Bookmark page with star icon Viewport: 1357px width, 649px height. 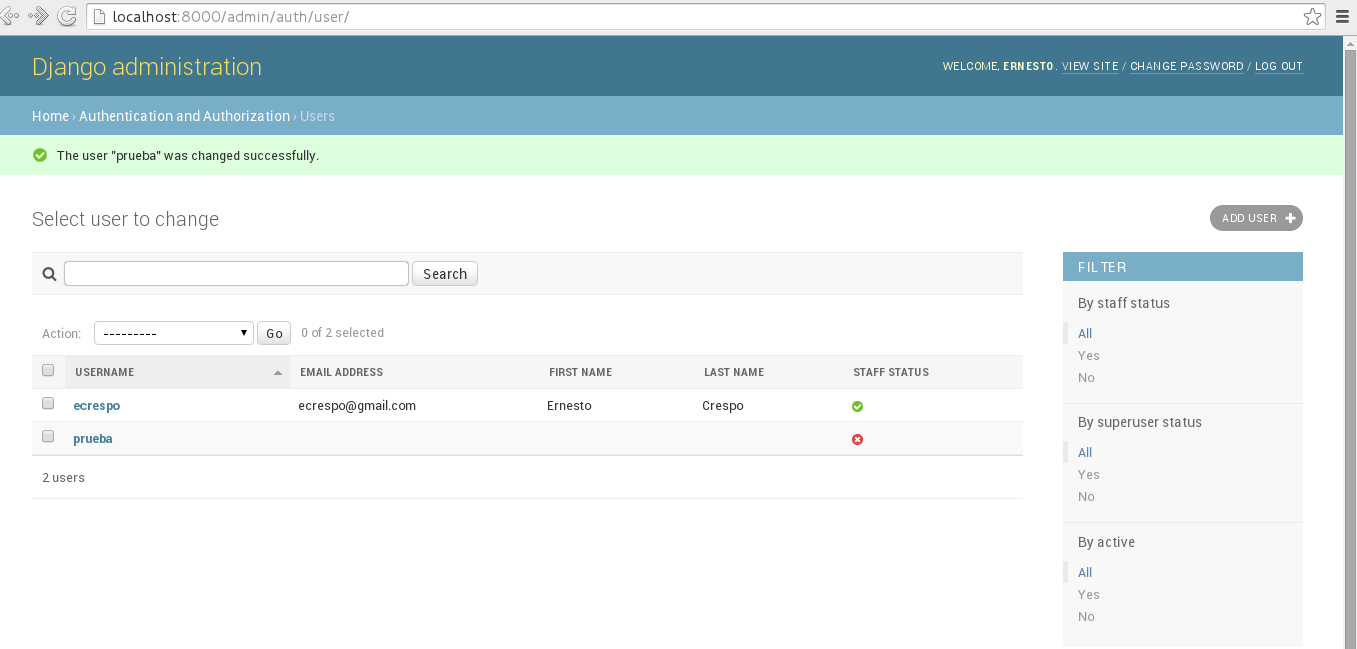(x=1312, y=16)
